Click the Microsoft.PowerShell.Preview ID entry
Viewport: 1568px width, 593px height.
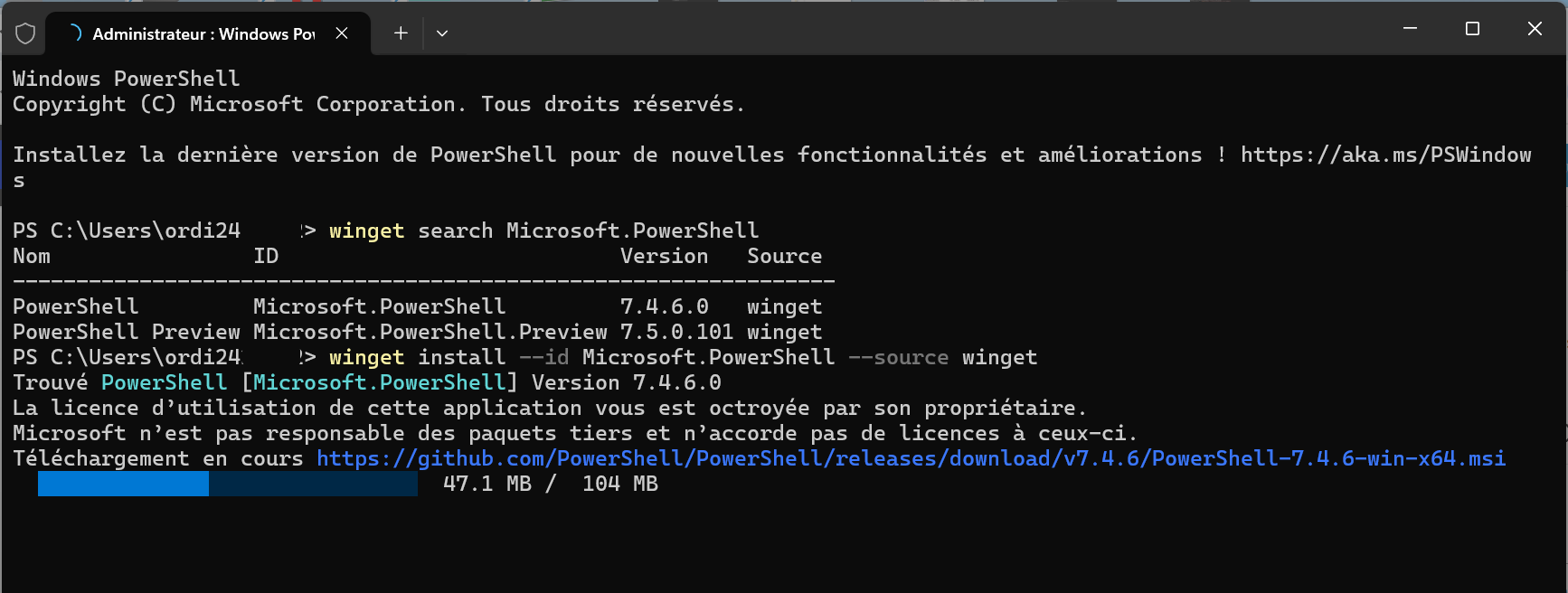[430, 332]
